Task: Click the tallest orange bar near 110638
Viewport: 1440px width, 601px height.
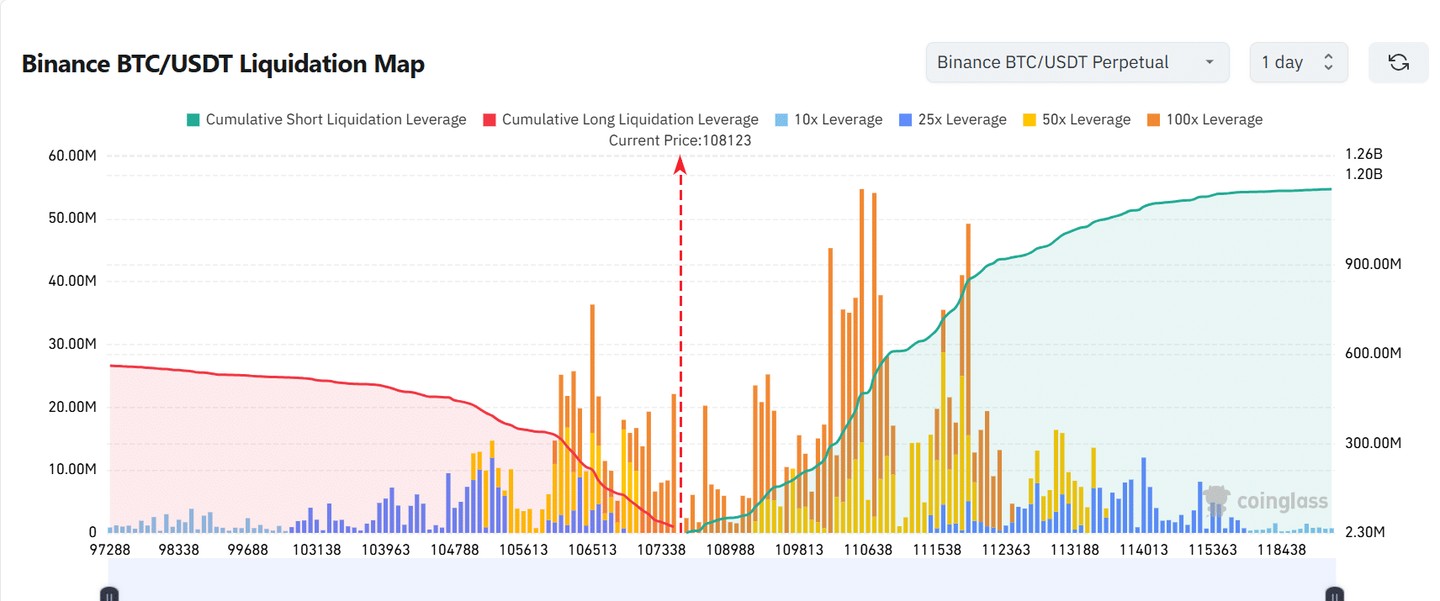Action: 861,300
